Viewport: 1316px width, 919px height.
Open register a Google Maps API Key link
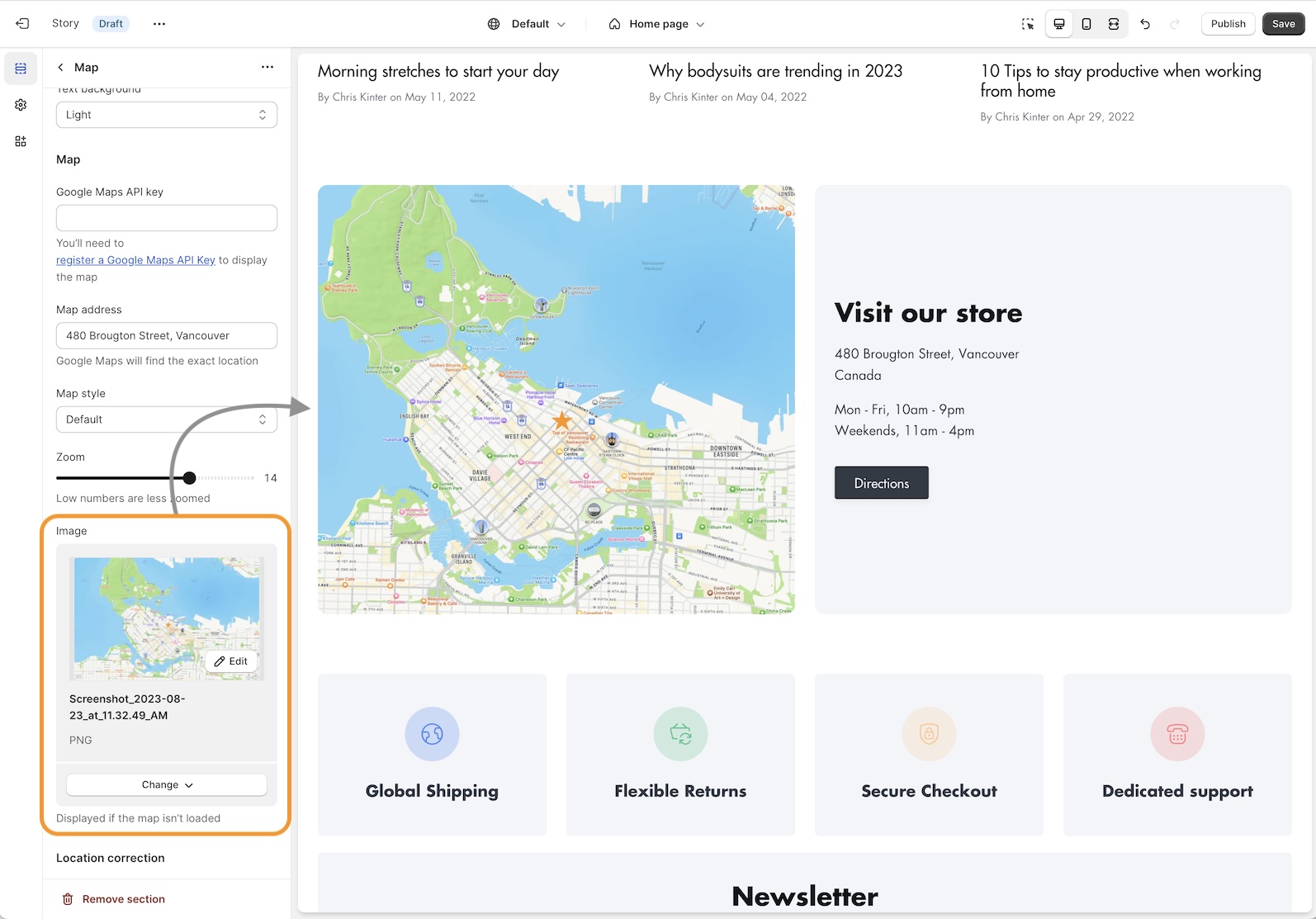(x=135, y=260)
